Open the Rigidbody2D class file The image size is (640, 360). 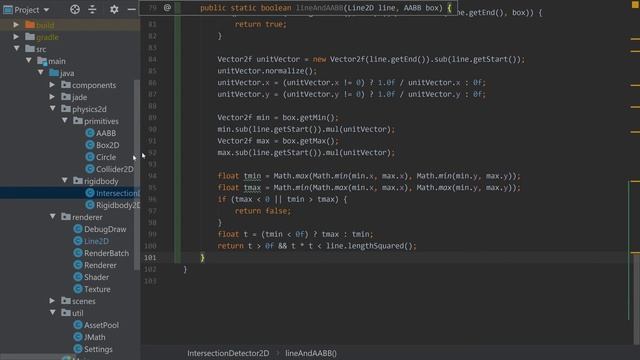(118, 205)
